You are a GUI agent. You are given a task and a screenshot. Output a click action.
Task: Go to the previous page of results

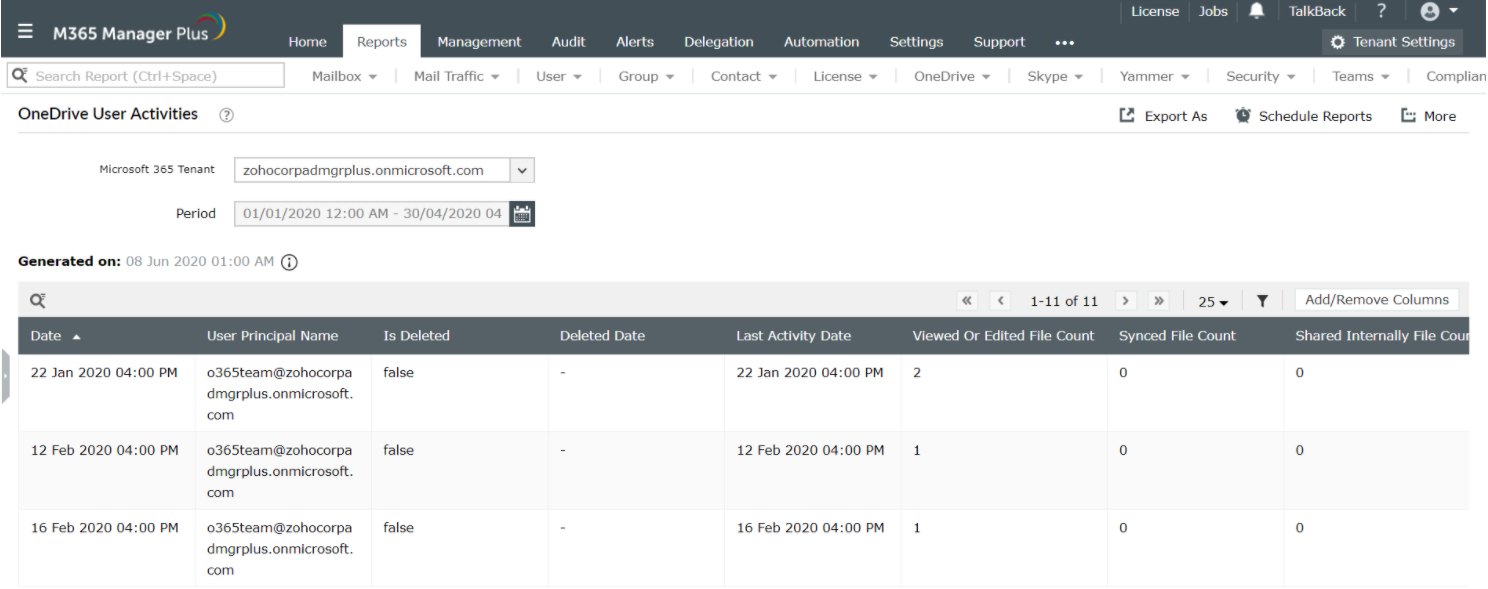click(x=1000, y=301)
